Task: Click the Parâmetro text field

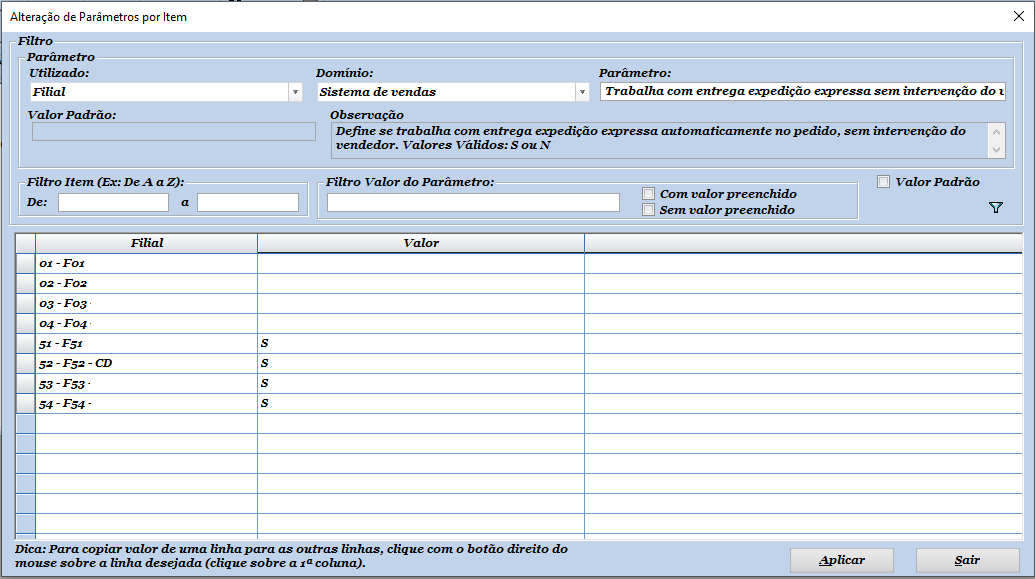Action: (802, 92)
